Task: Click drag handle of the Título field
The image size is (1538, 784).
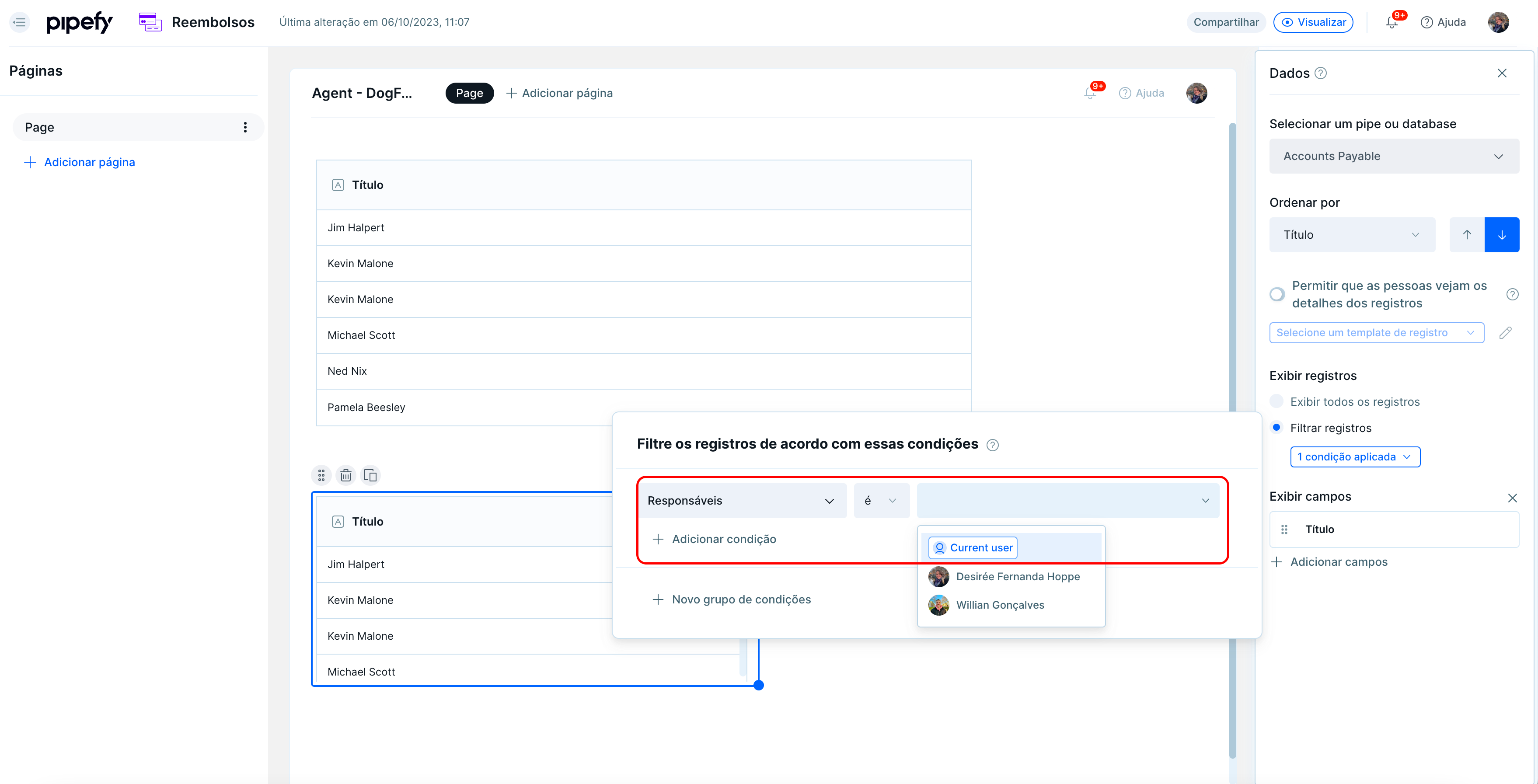Action: pyautogui.click(x=1284, y=529)
